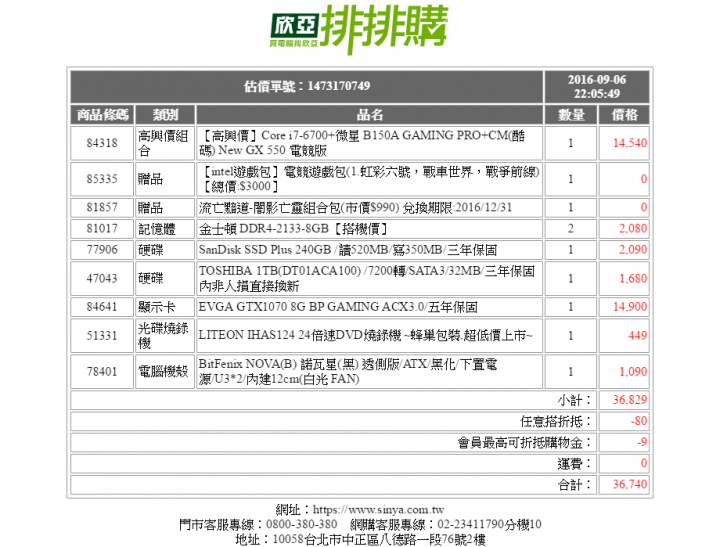
Task: Select barcode 51331
Action: [102, 335]
